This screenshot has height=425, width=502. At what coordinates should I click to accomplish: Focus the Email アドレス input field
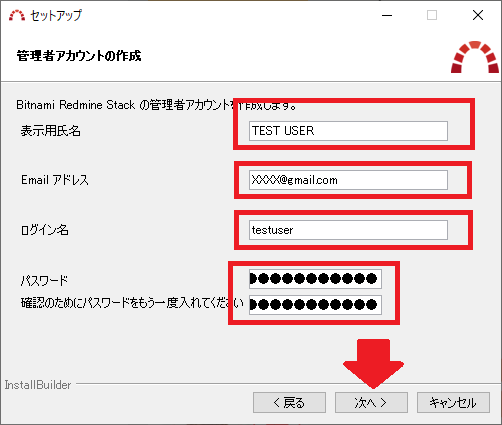point(348,180)
